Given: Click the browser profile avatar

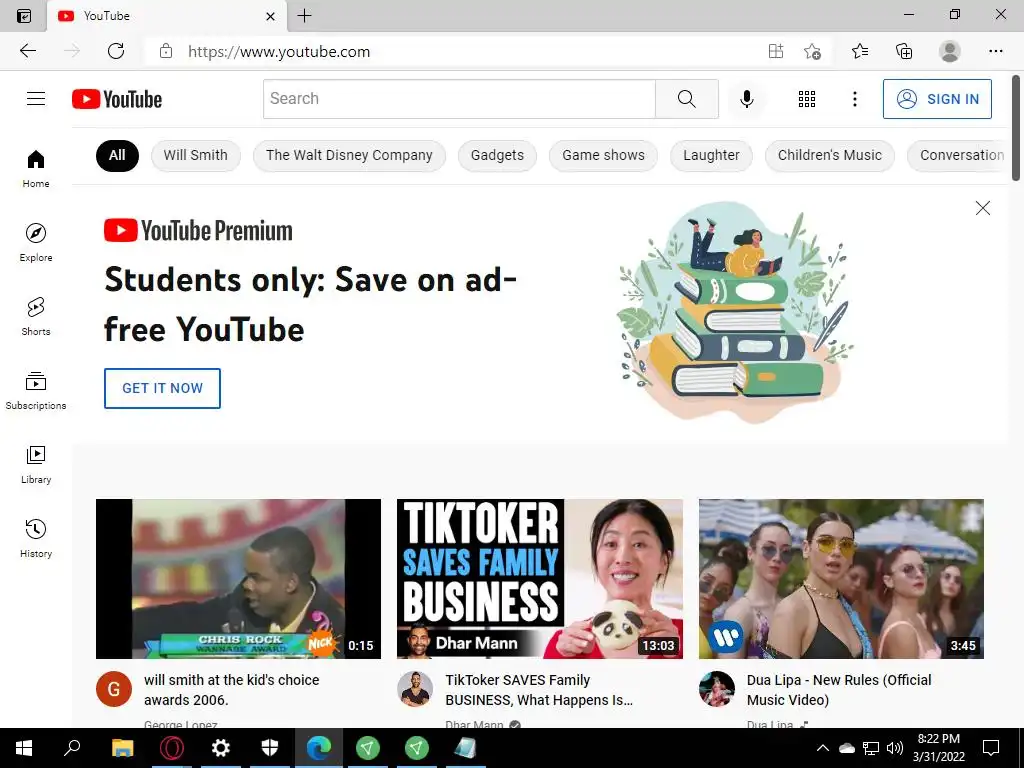Looking at the screenshot, I should (x=949, y=51).
